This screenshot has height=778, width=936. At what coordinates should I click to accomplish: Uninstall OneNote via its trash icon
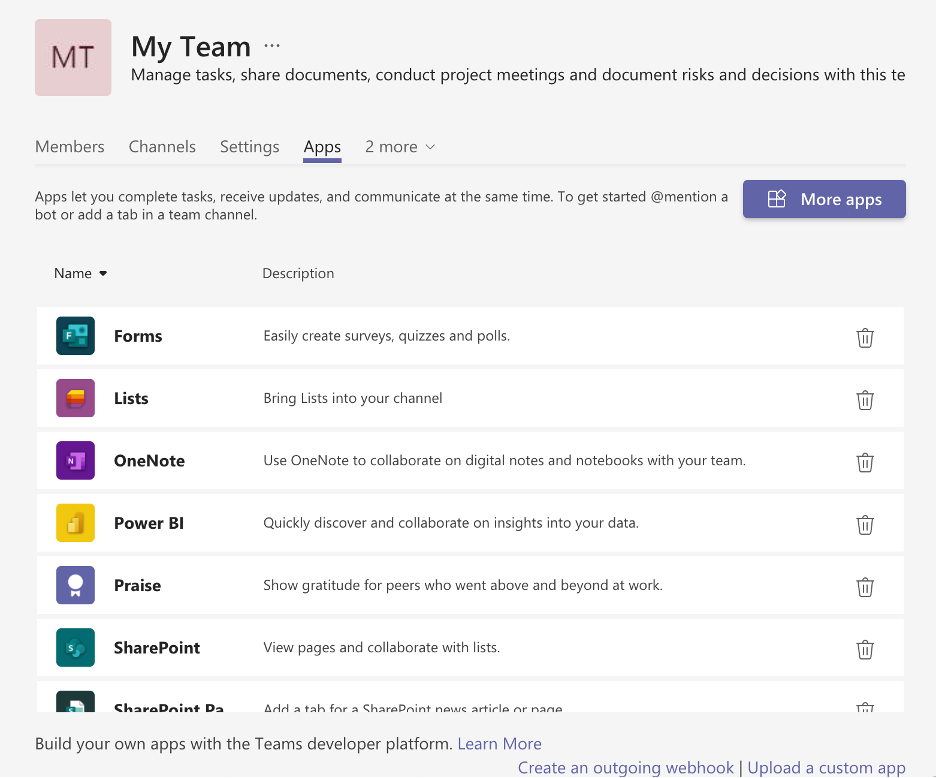point(865,462)
